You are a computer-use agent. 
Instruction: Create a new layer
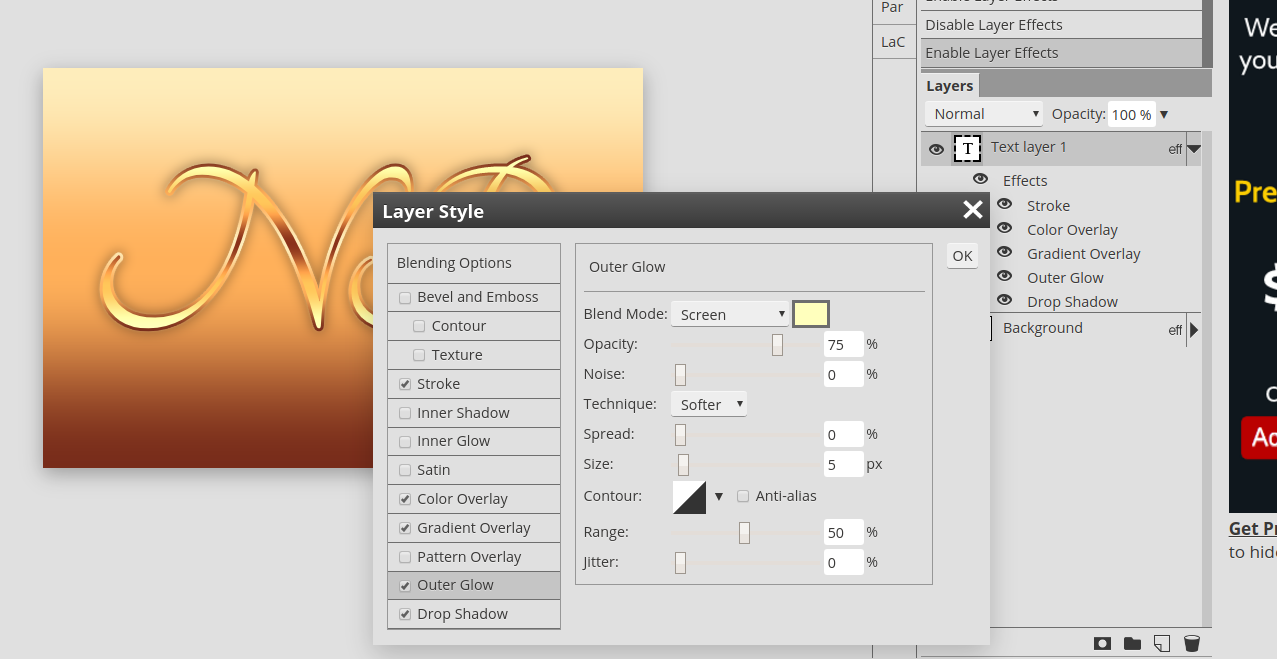1161,643
